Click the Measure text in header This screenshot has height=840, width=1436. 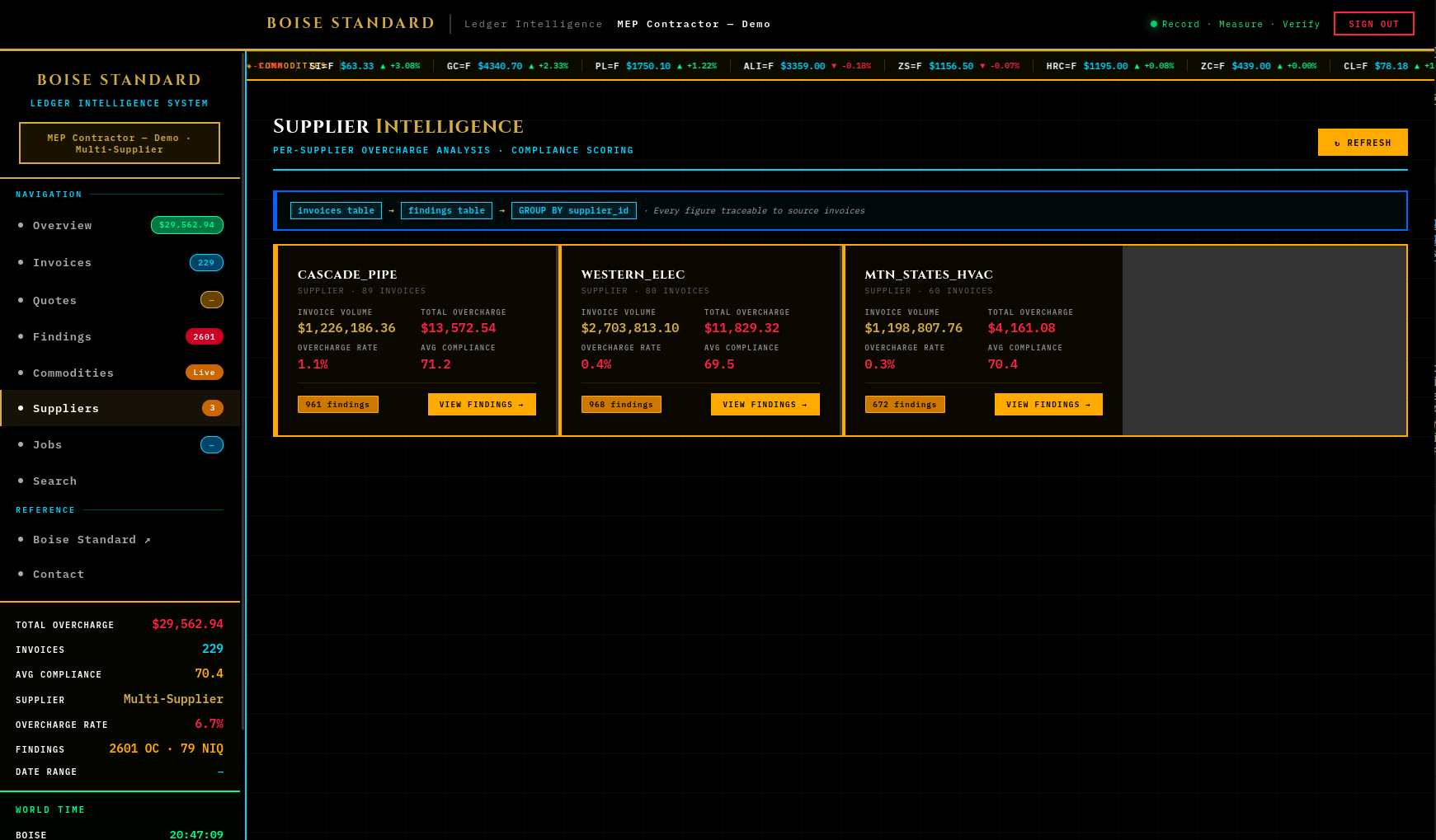coord(1241,24)
